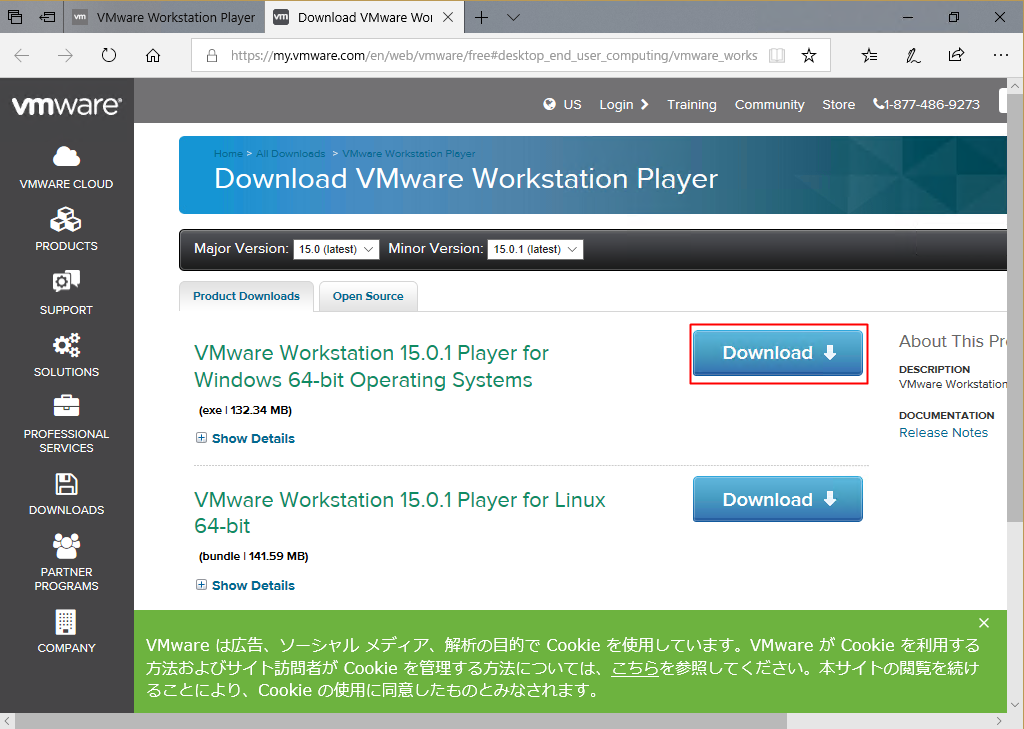Click the vertical scrollbar down arrow

click(x=1015, y=705)
